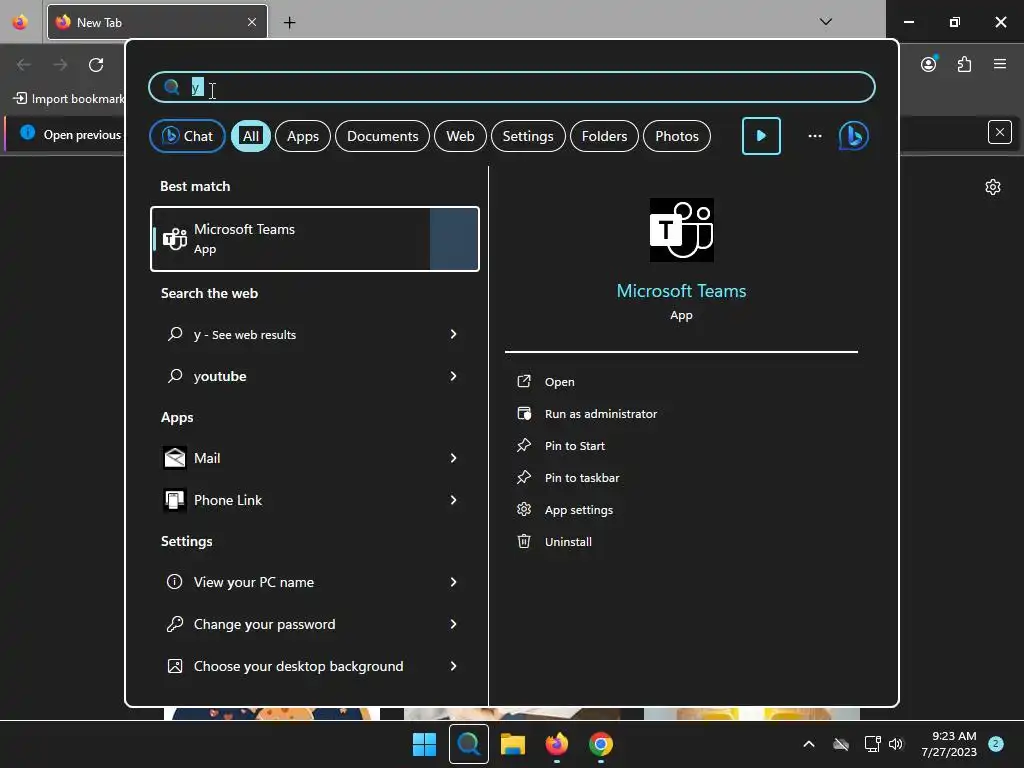
Task: Switch to the Apps filter tab
Action: (303, 136)
